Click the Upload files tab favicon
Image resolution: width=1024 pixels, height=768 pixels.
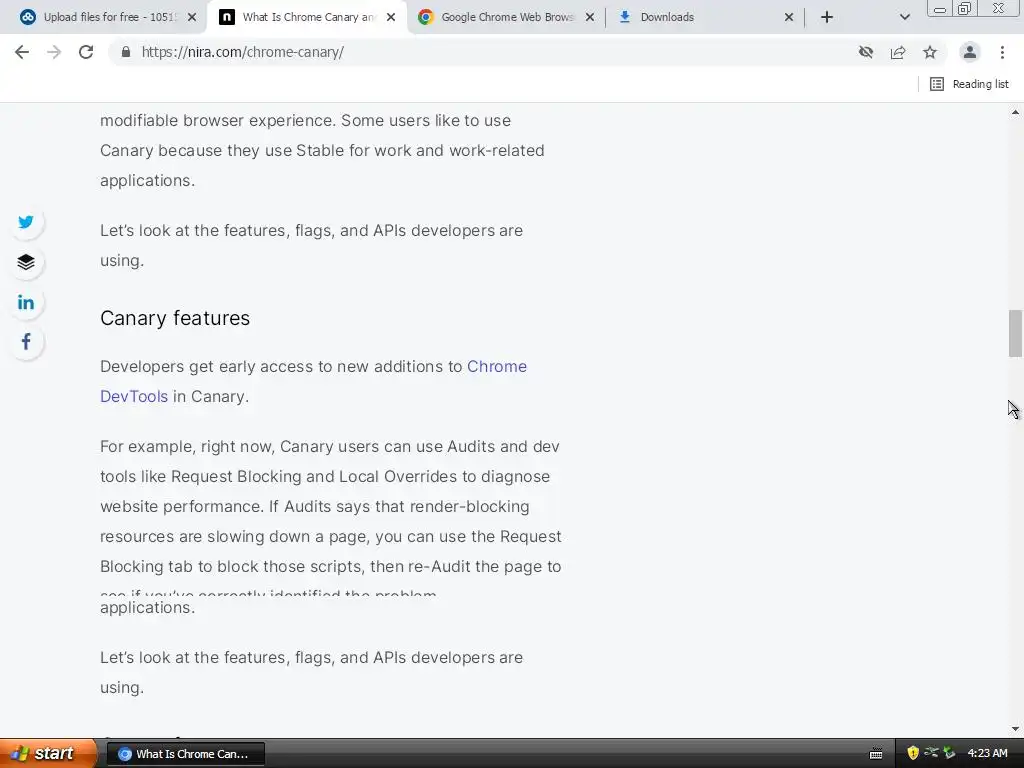(x=27, y=17)
